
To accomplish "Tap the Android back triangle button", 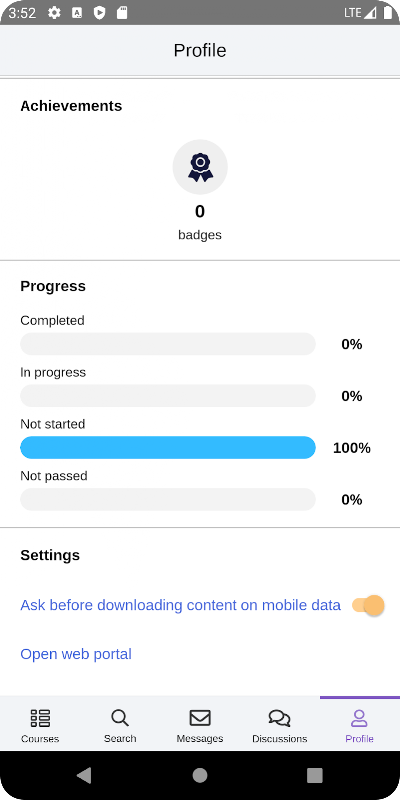I will 84,775.
